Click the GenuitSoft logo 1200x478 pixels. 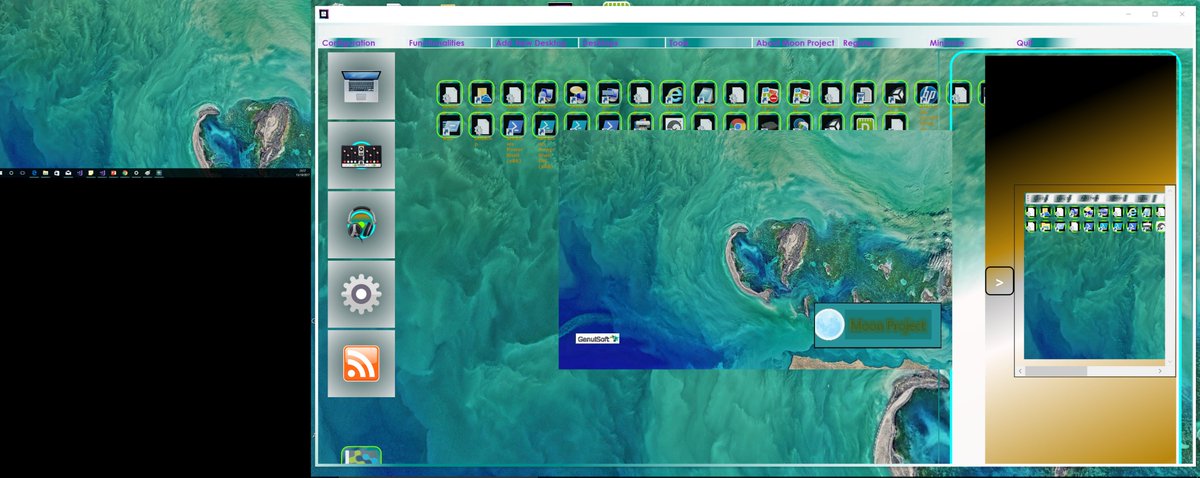598,339
